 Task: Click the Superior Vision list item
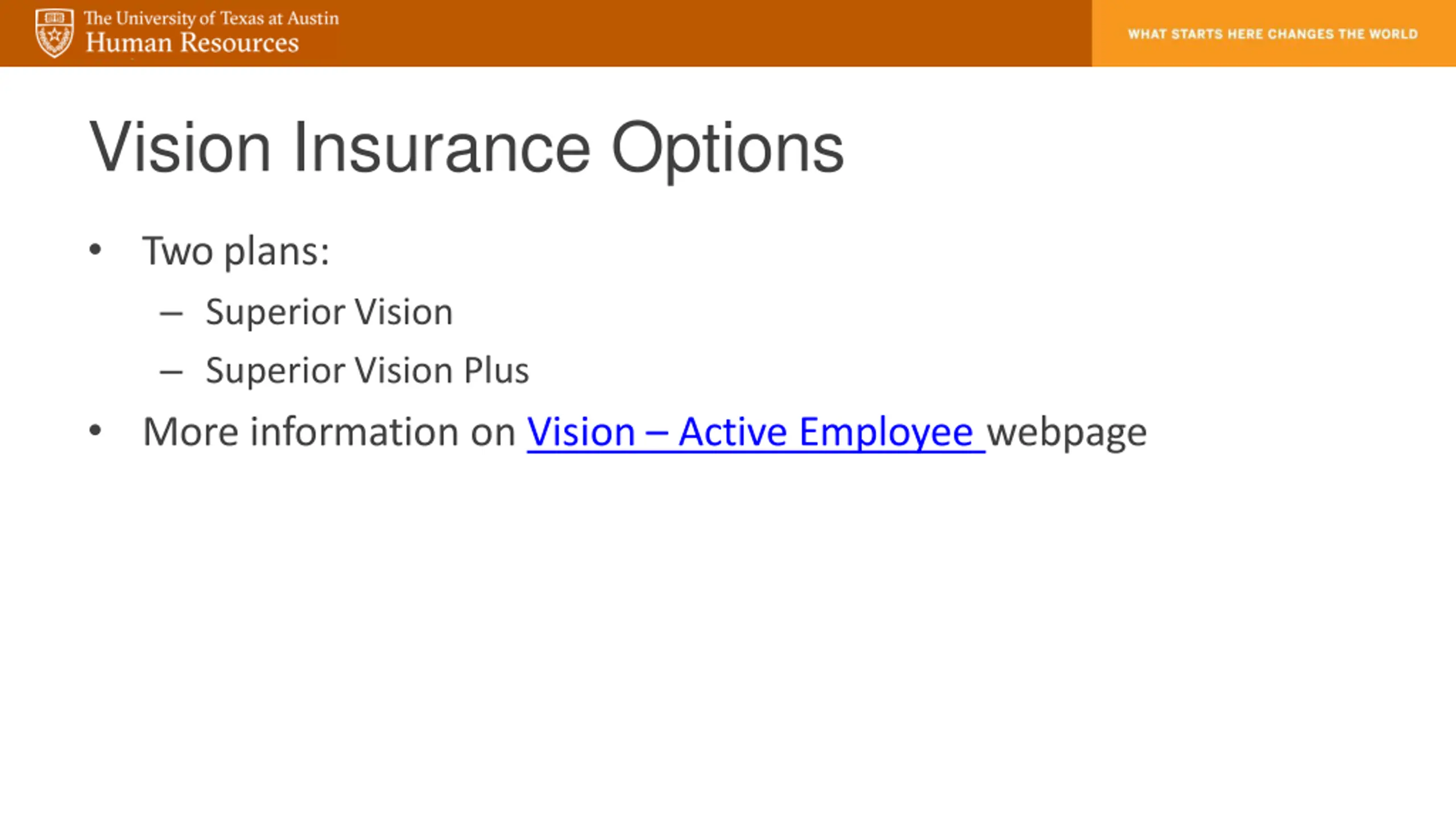tap(329, 312)
